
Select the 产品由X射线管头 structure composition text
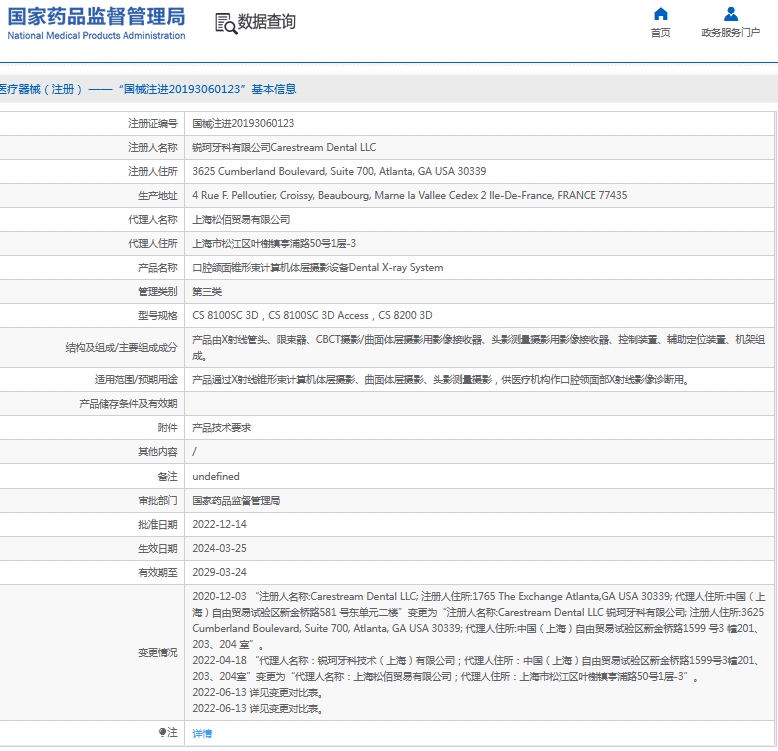pyautogui.click(x=479, y=348)
